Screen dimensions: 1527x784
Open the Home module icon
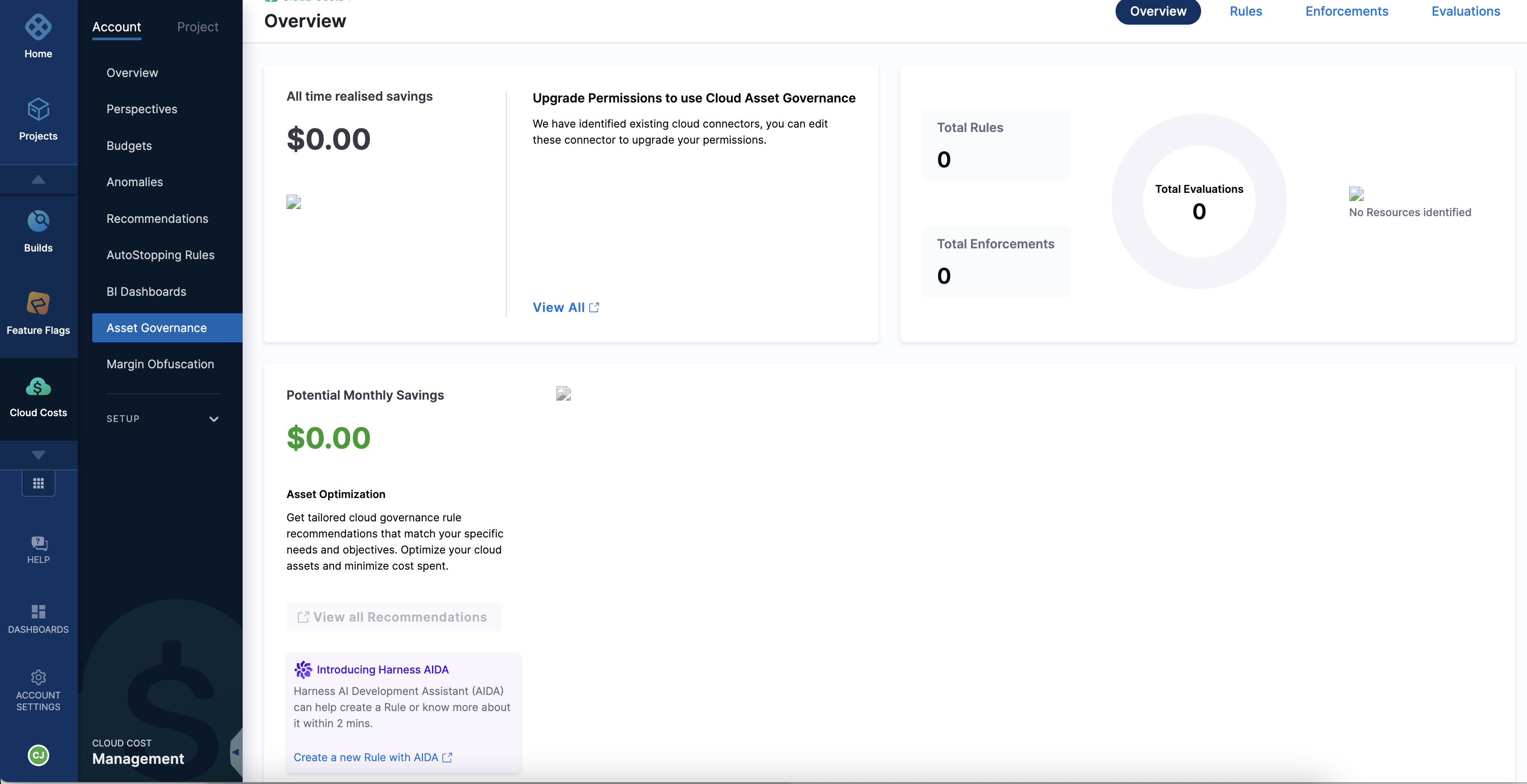[38, 27]
